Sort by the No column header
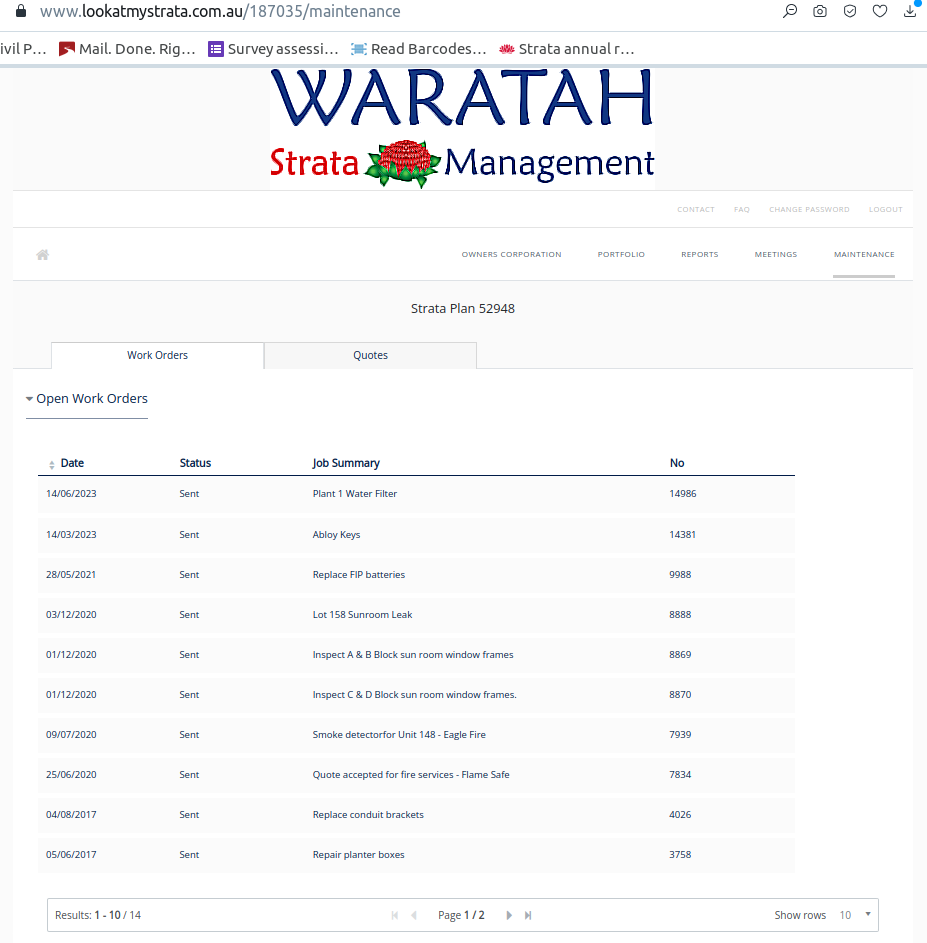The height and width of the screenshot is (943, 927). (677, 463)
